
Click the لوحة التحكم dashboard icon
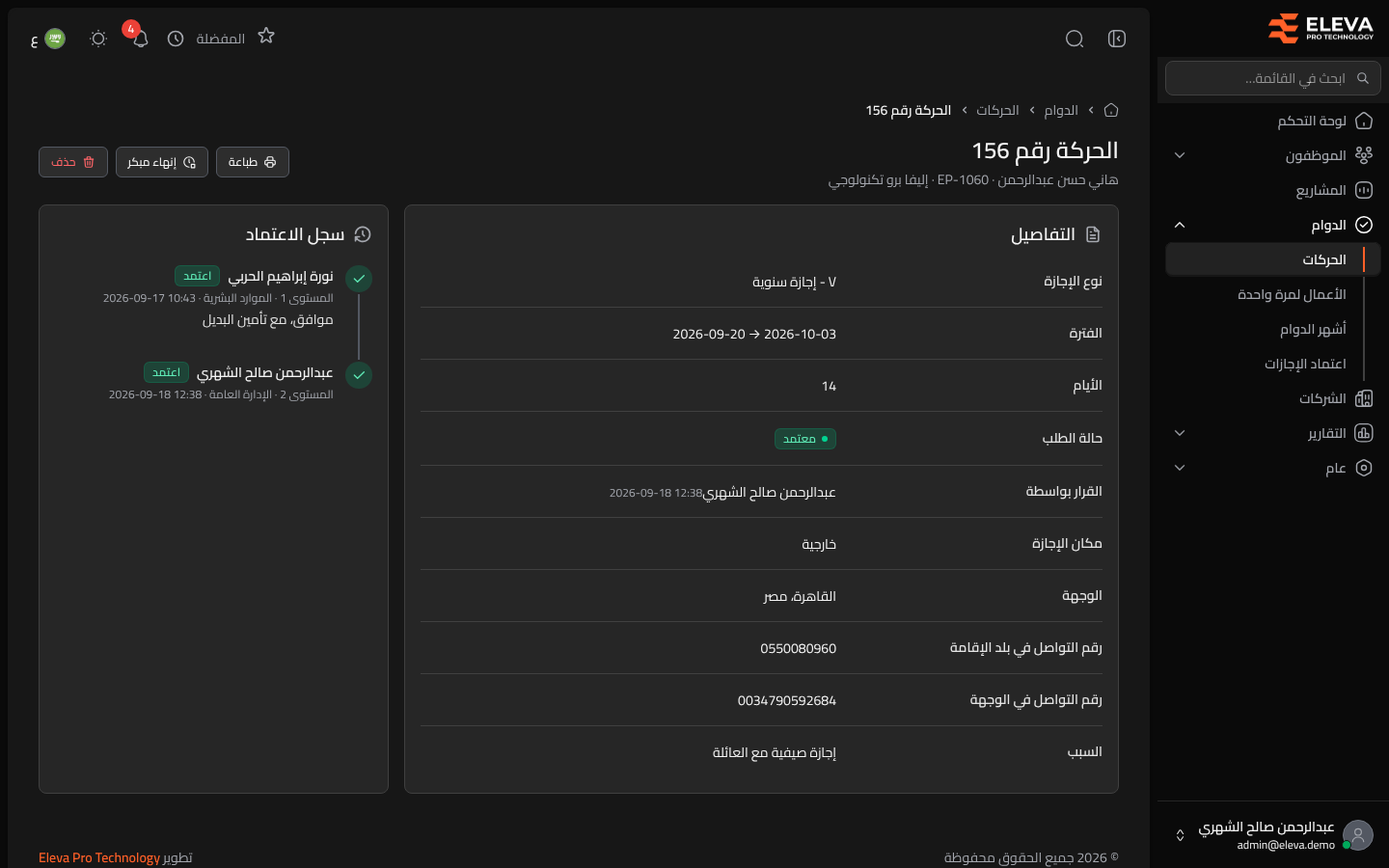coord(1364,121)
